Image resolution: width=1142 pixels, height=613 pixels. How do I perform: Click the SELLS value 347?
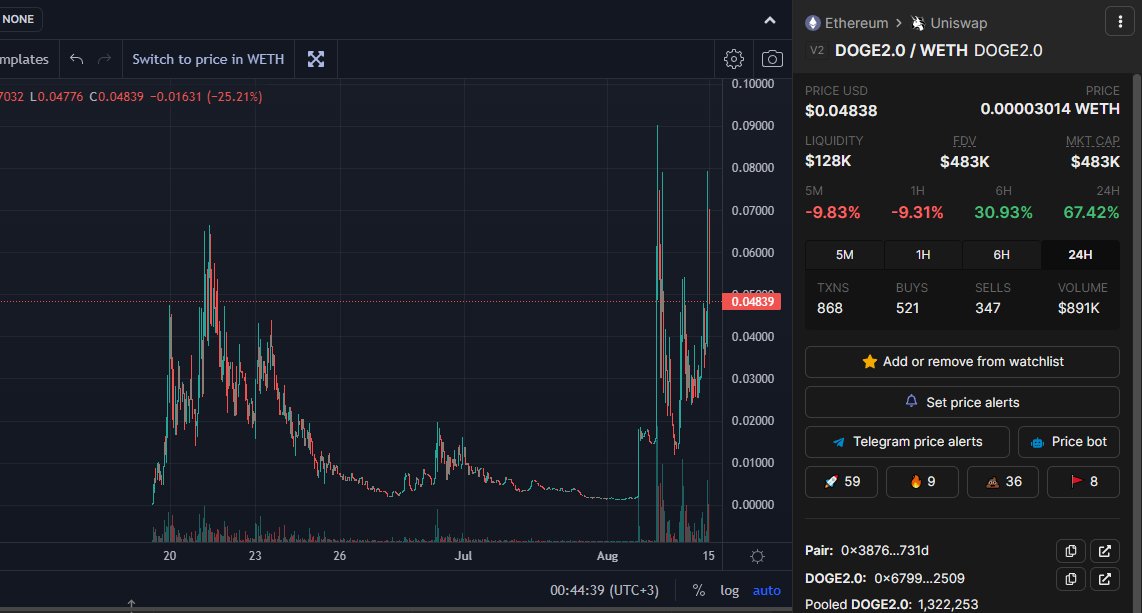988,309
